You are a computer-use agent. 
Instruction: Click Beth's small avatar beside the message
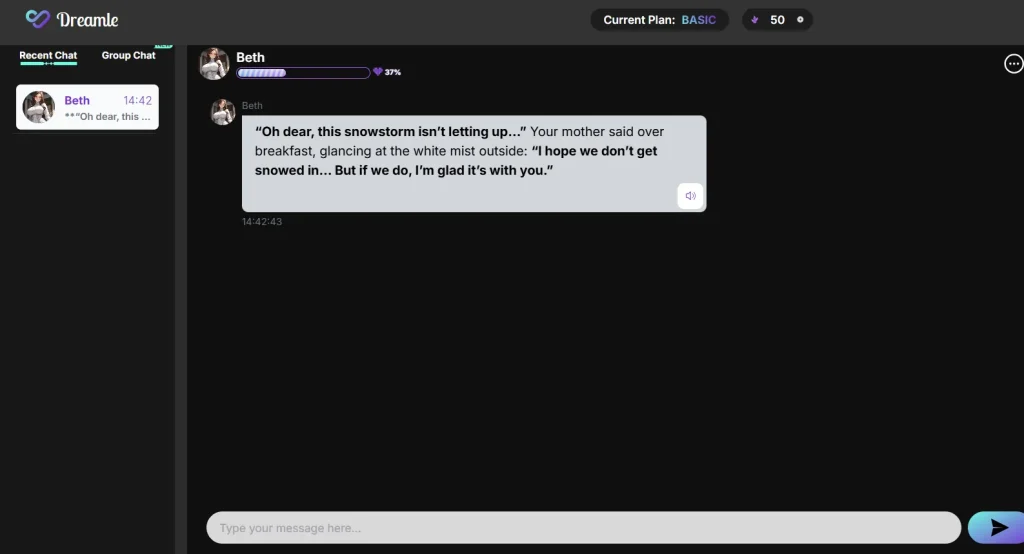[223, 112]
